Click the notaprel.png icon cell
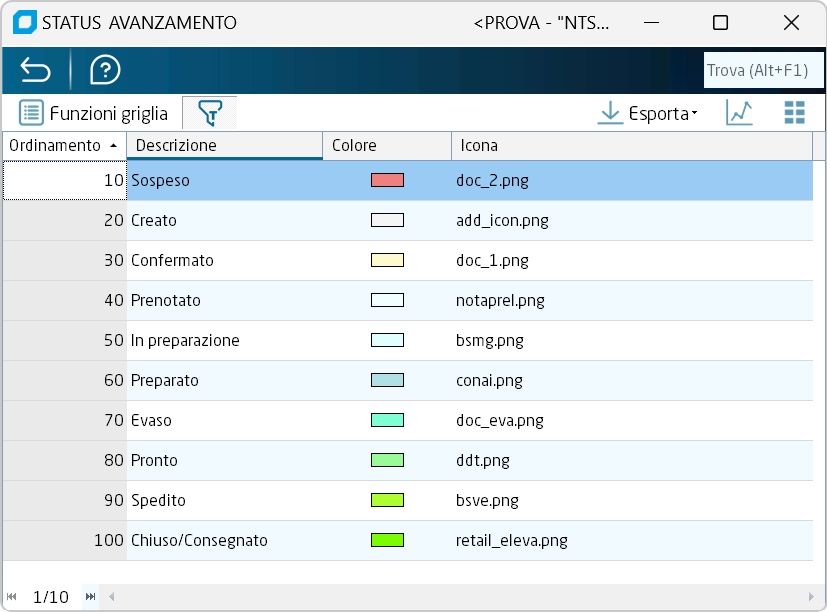Image resolution: width=827 pixels, height=612 pixels. 632,301
